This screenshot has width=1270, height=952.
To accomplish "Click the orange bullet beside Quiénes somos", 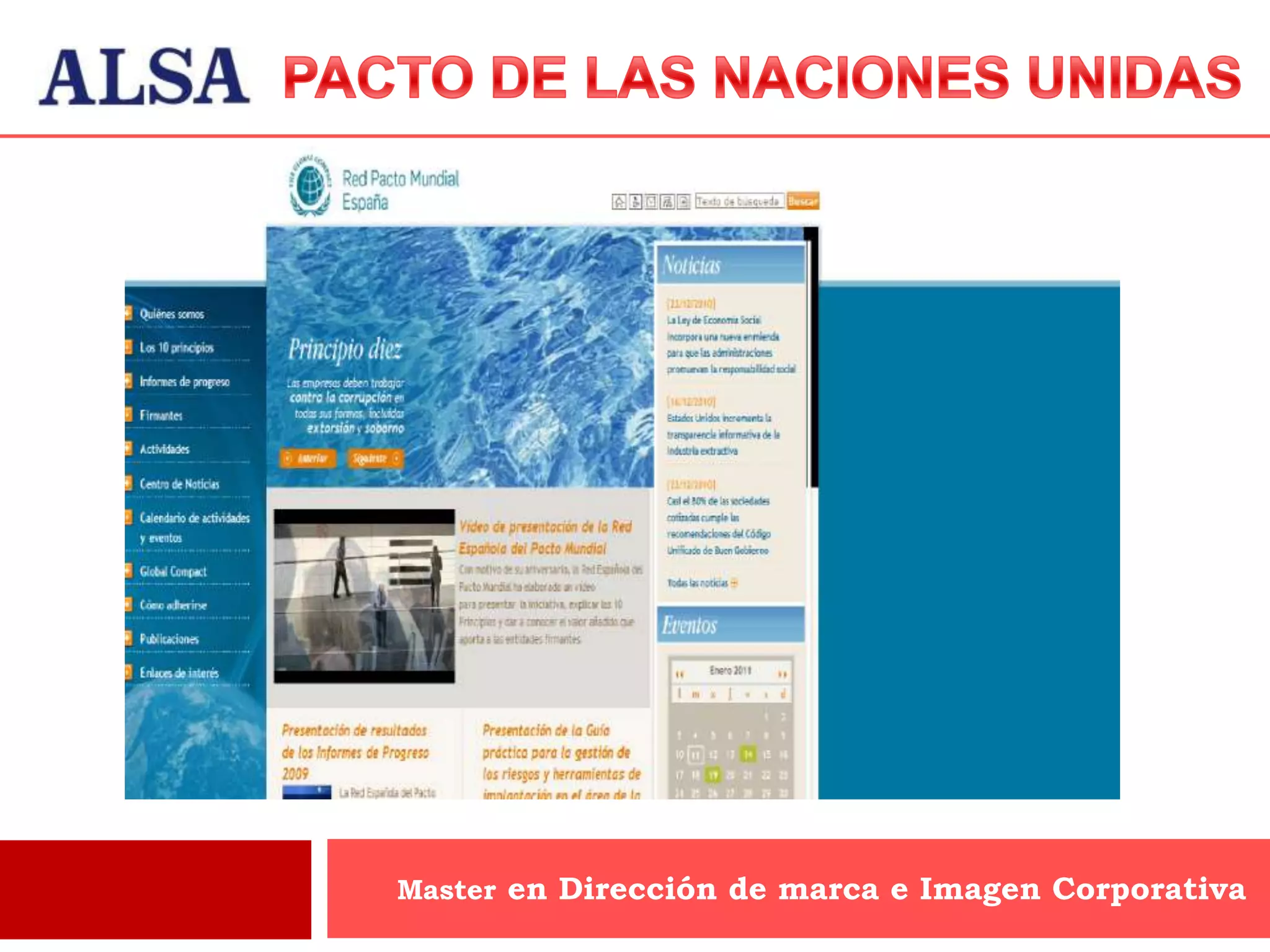I will click(x=128, y=313).
